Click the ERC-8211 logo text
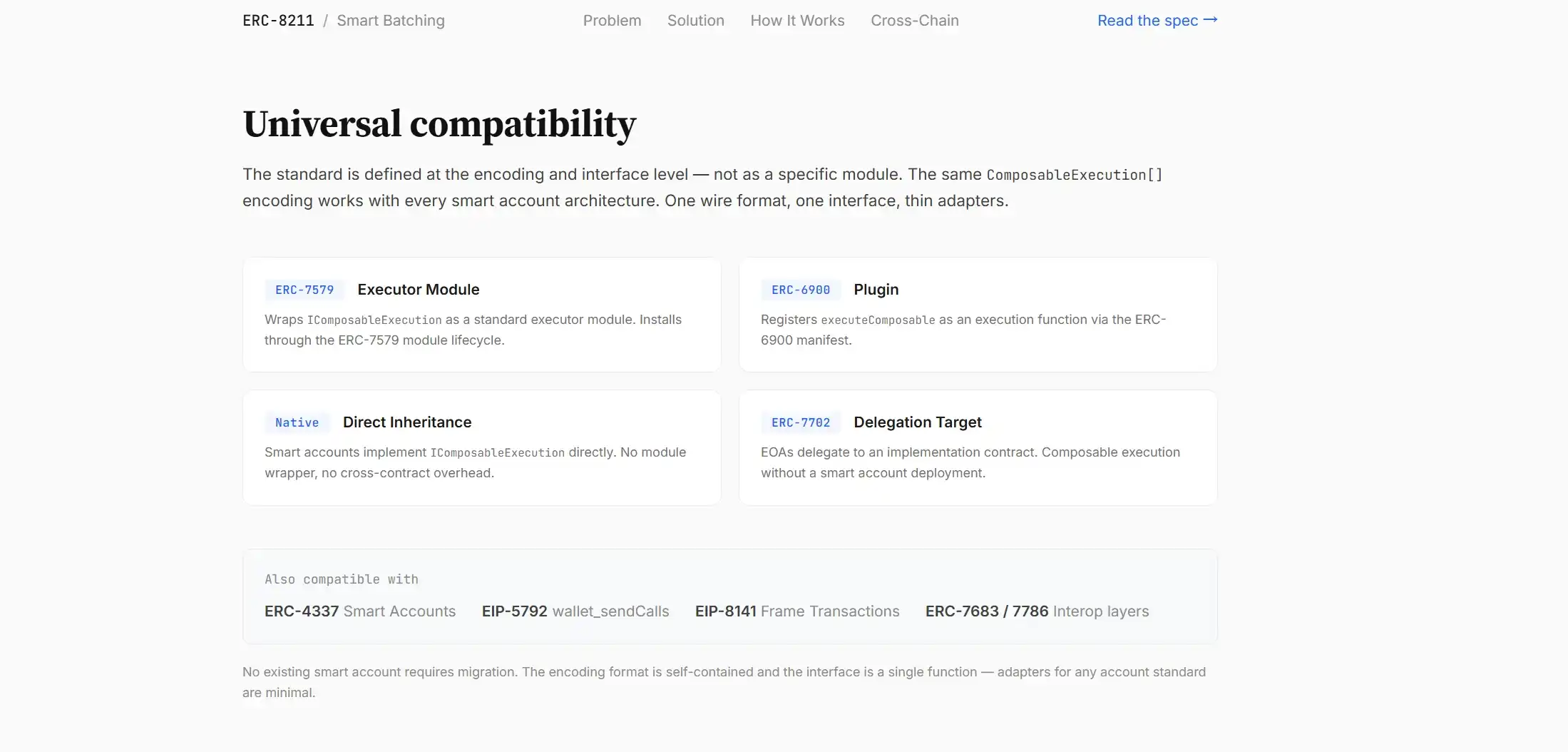This screenshot has width=1568, height=752. click(278, 21)
